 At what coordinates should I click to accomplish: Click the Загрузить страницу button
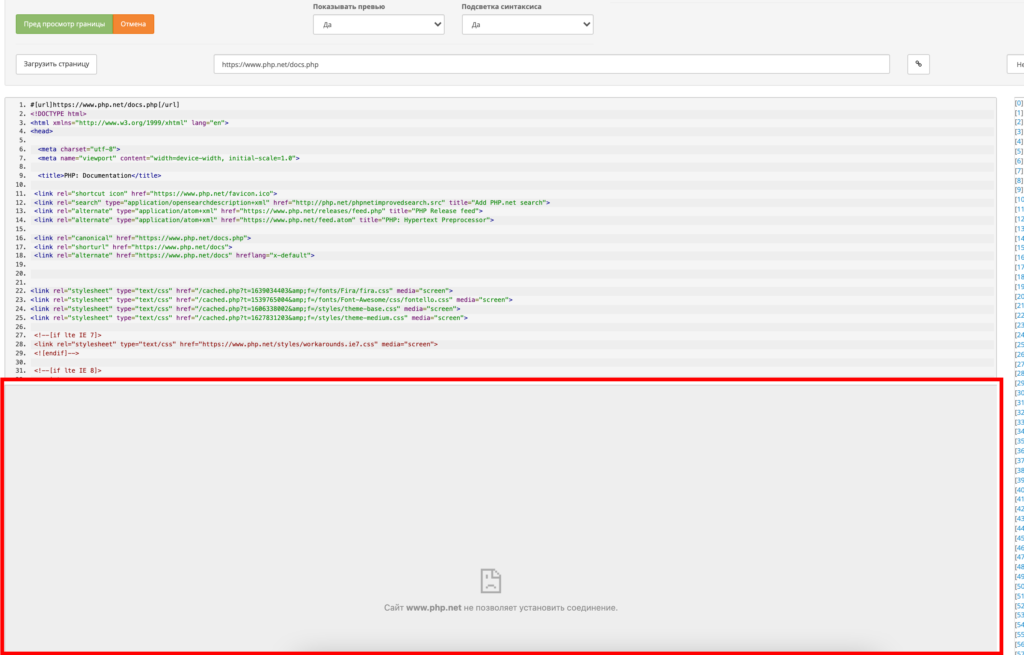point(56,64)
